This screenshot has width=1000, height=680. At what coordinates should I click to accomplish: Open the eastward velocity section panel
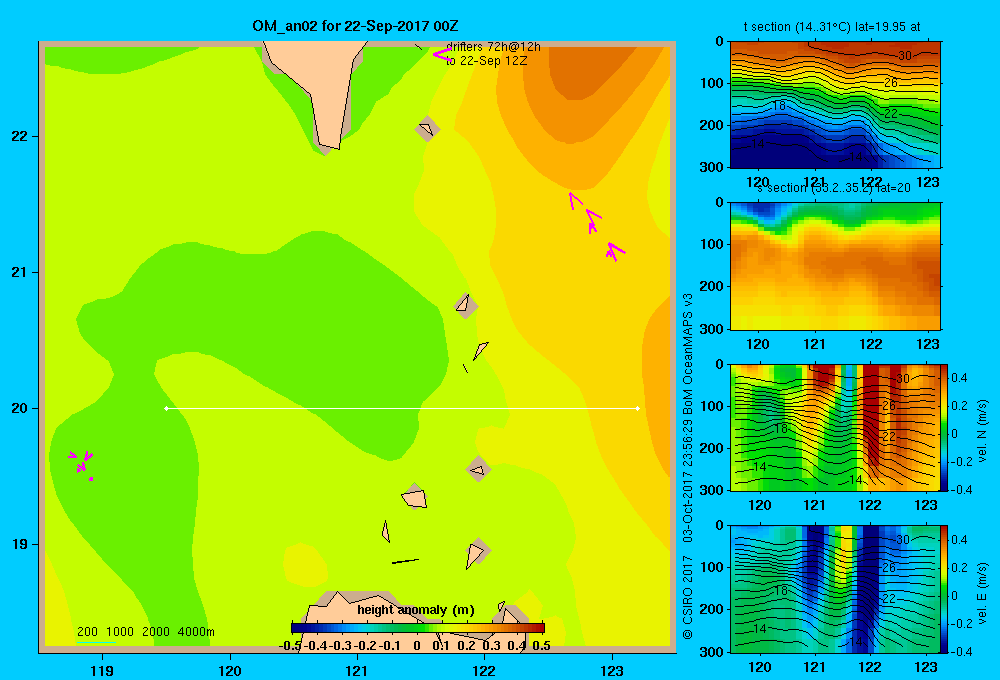835,589
